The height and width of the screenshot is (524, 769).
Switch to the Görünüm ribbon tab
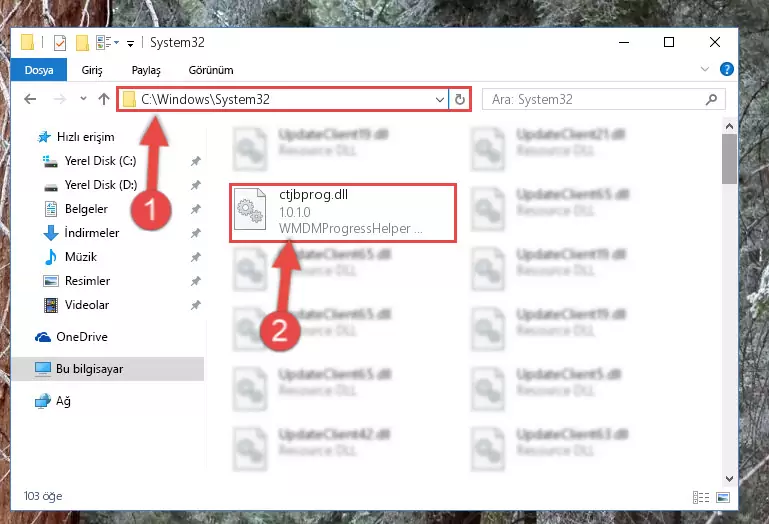click(x=211, y=70)
